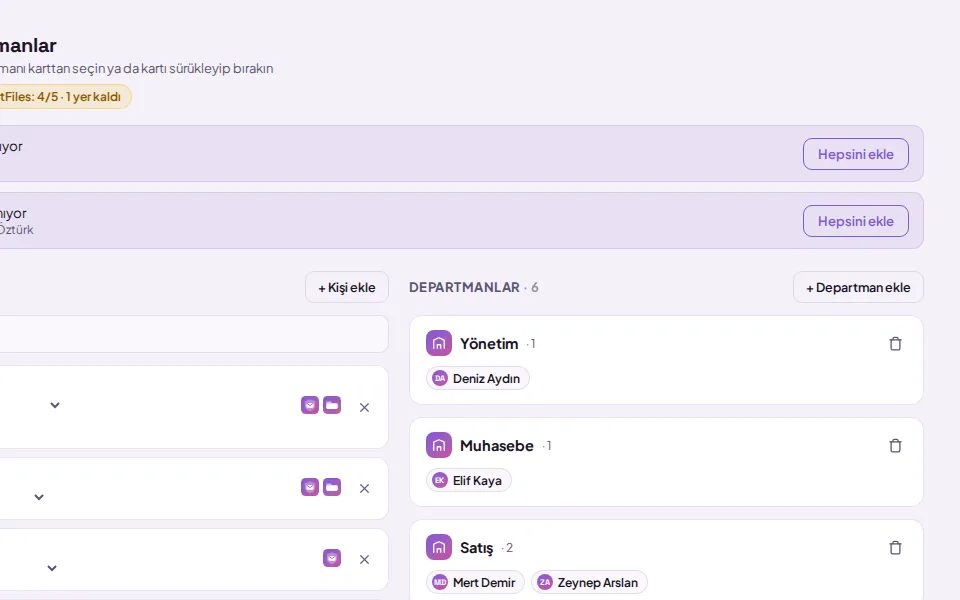Click the DA avatar of Deniz Aydın
Image resolution: width=960 pixels, height=600 pixels.
tap(440, 378)
